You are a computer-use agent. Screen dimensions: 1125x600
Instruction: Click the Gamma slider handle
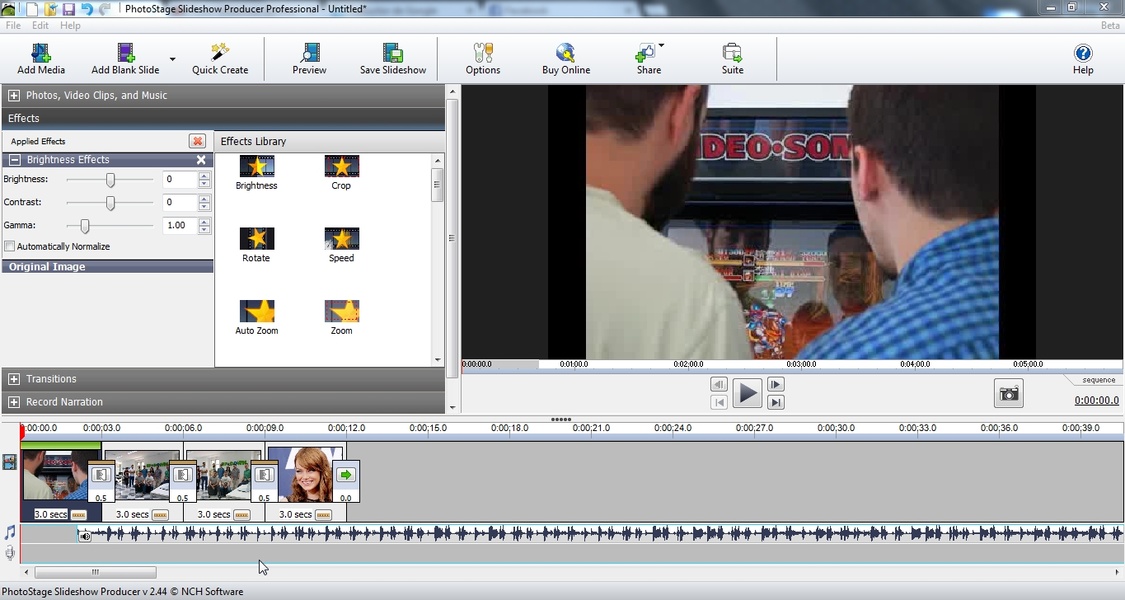tap(85, 226)
